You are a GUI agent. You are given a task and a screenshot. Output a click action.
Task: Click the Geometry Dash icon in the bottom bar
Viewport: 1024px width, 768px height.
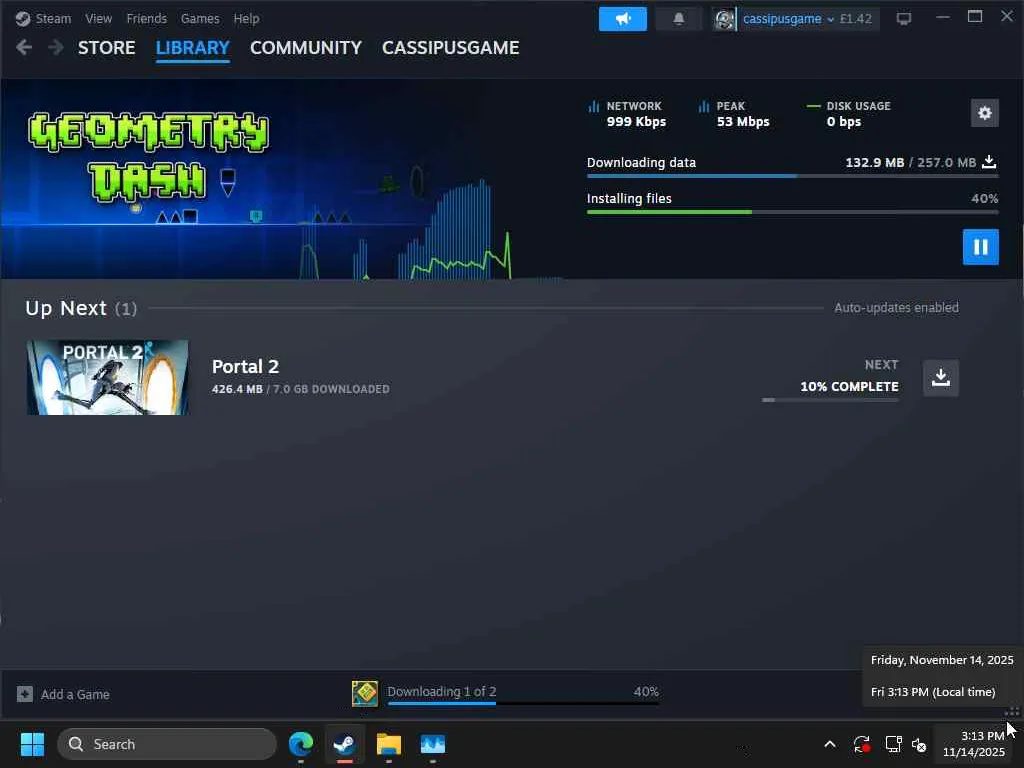[365, 694]
